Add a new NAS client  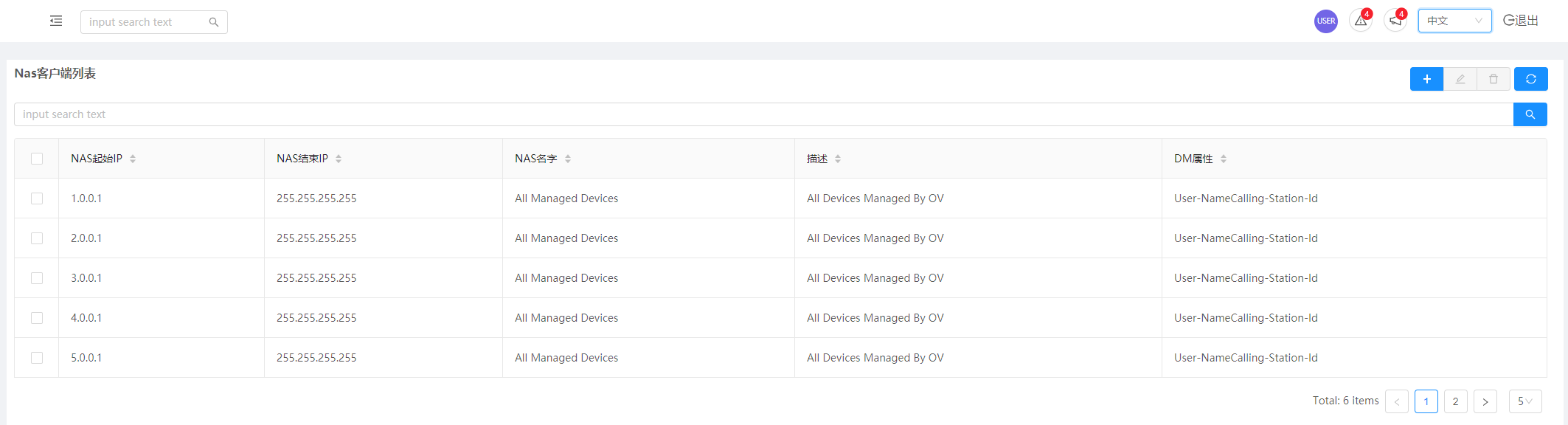pos(1426,79)
